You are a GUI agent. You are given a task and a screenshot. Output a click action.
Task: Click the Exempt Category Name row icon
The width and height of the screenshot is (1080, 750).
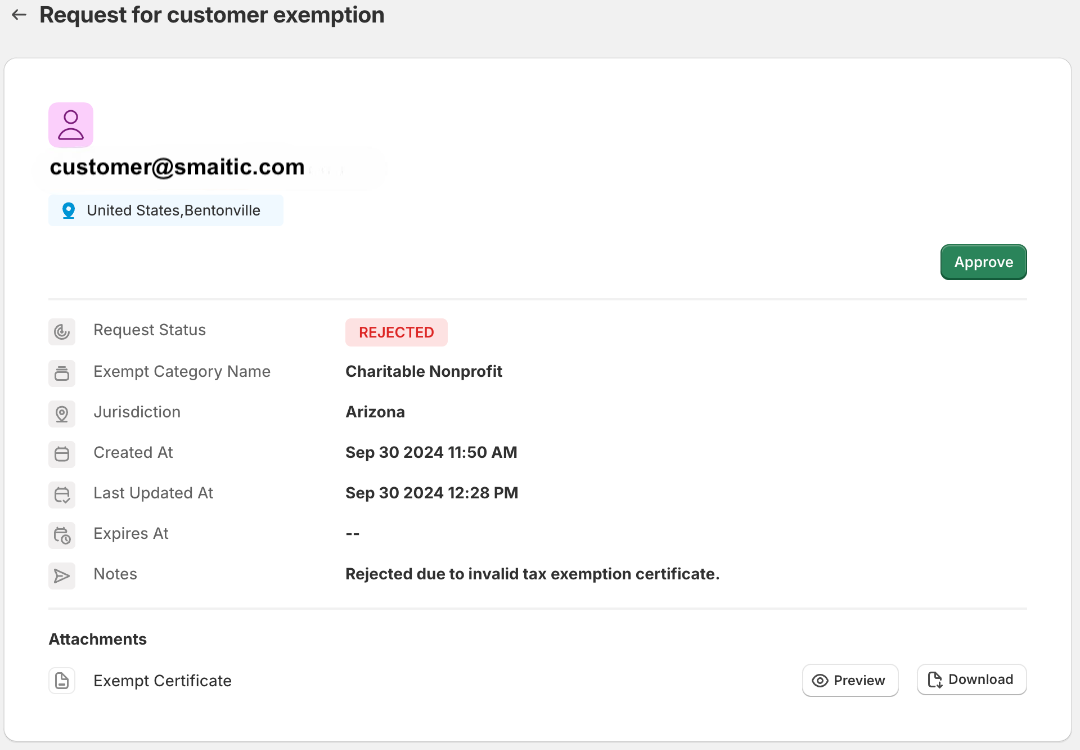click(x=62, y=373)
